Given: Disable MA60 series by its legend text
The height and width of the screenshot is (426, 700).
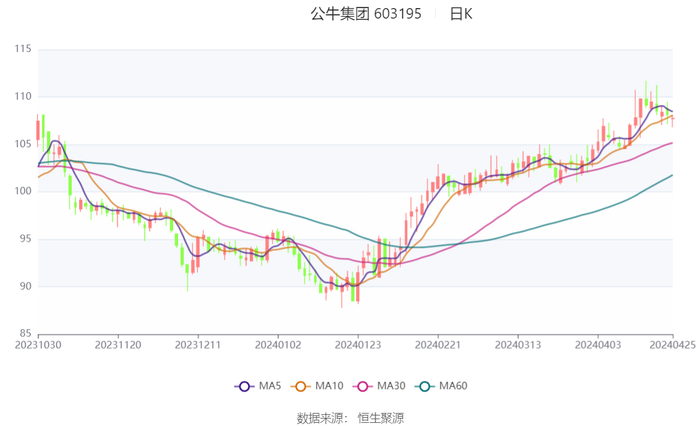Looking at the screenshot, I should coord(453,386).
